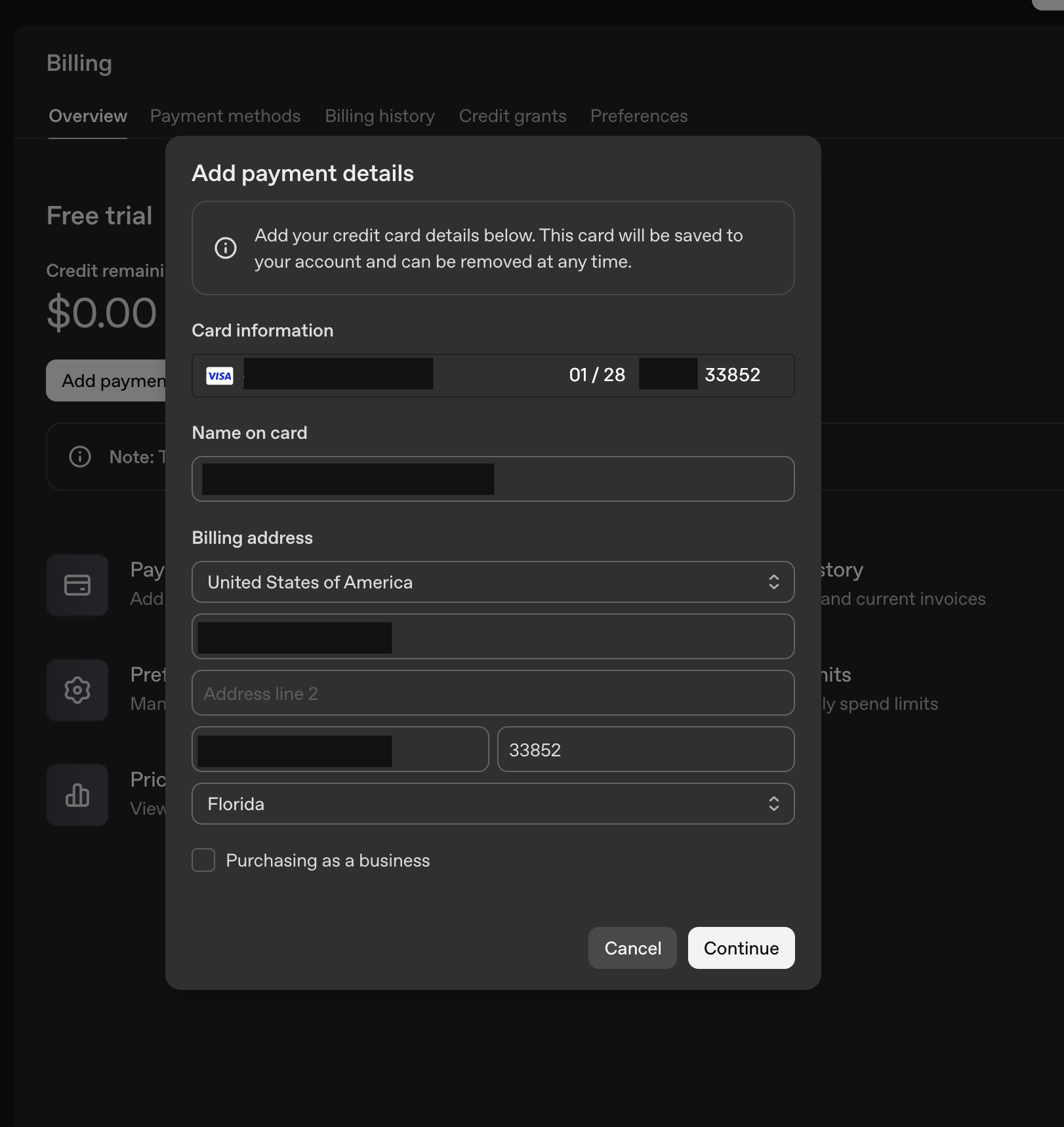This screenshot has height=1127, width=1064.
Task: Click the card expiry date 01 / 28
Action: (597, 375)
